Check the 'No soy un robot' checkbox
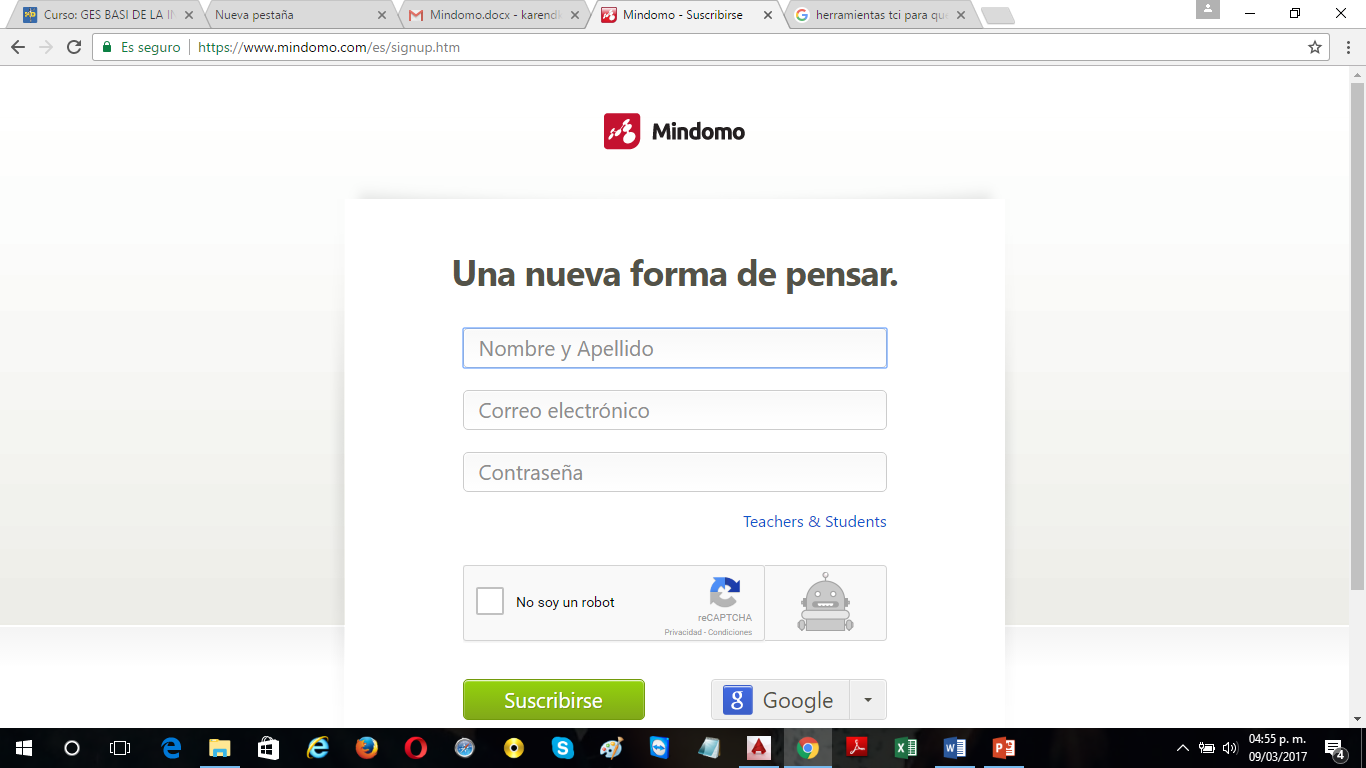Screen dimensions: 1366x768 [x=490, y=602]
